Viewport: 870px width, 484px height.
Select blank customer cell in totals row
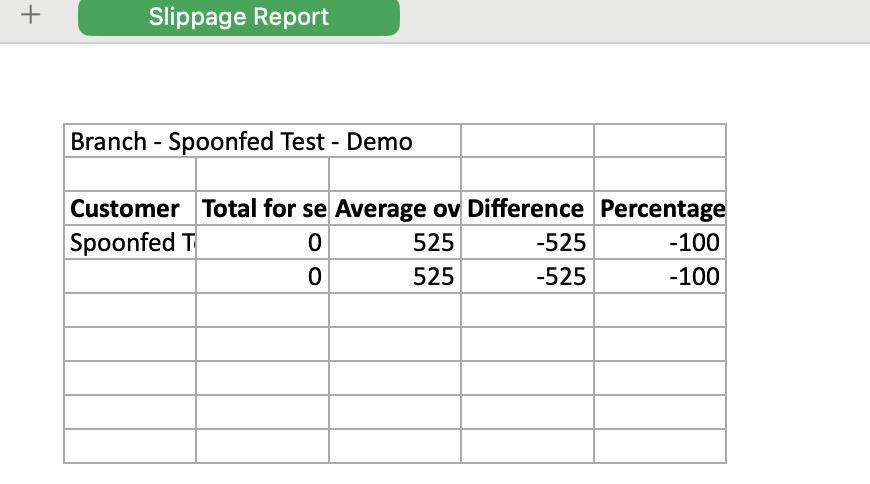(x=130, y=276)
